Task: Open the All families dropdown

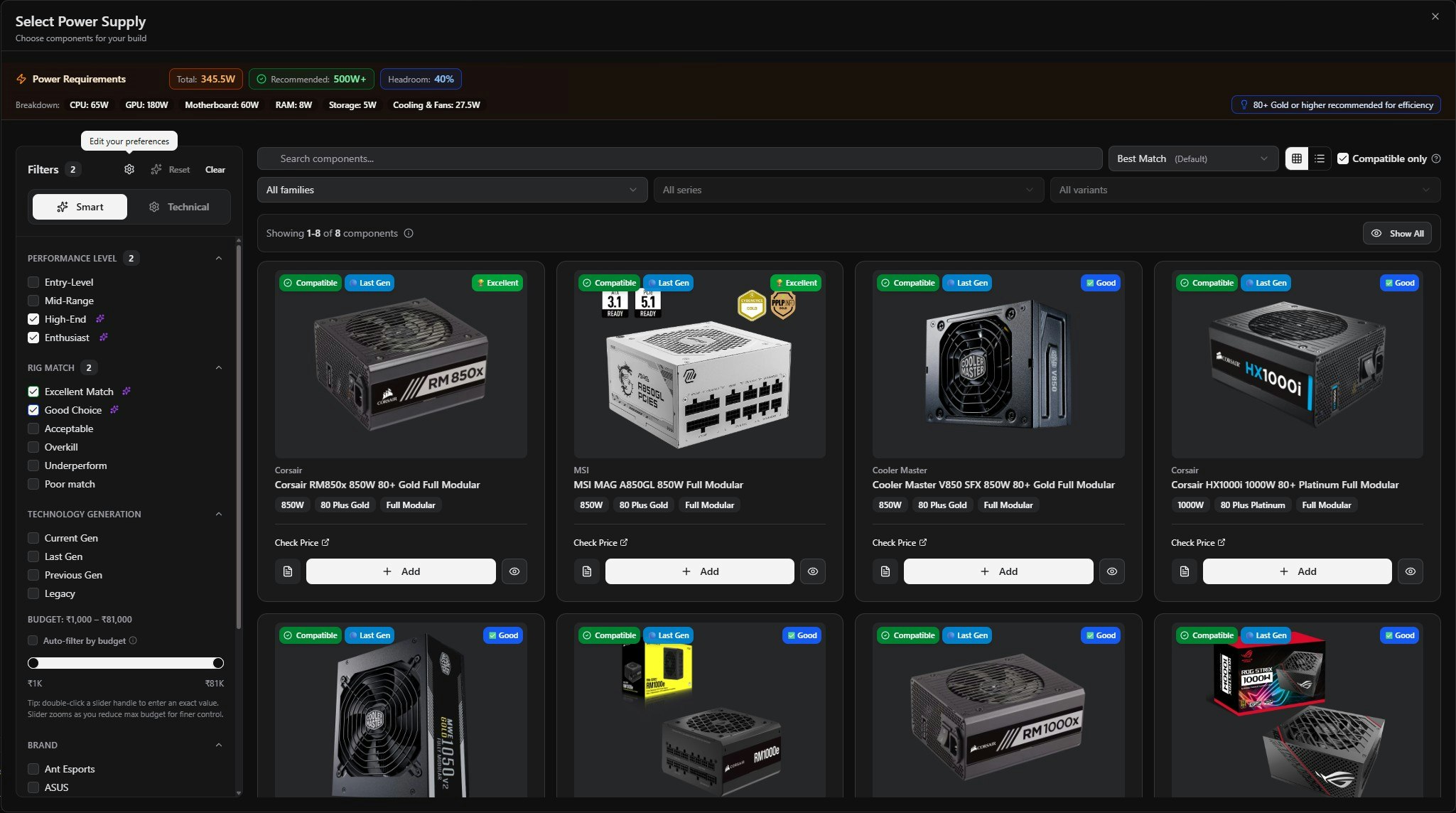Action: [x=452, y=190]
